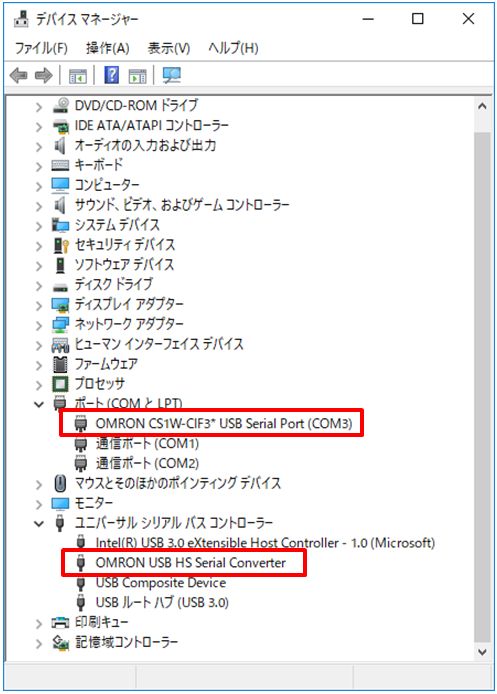Select 通信ポート (COM2) entry

pyautogui.click(x=147, y=463)
